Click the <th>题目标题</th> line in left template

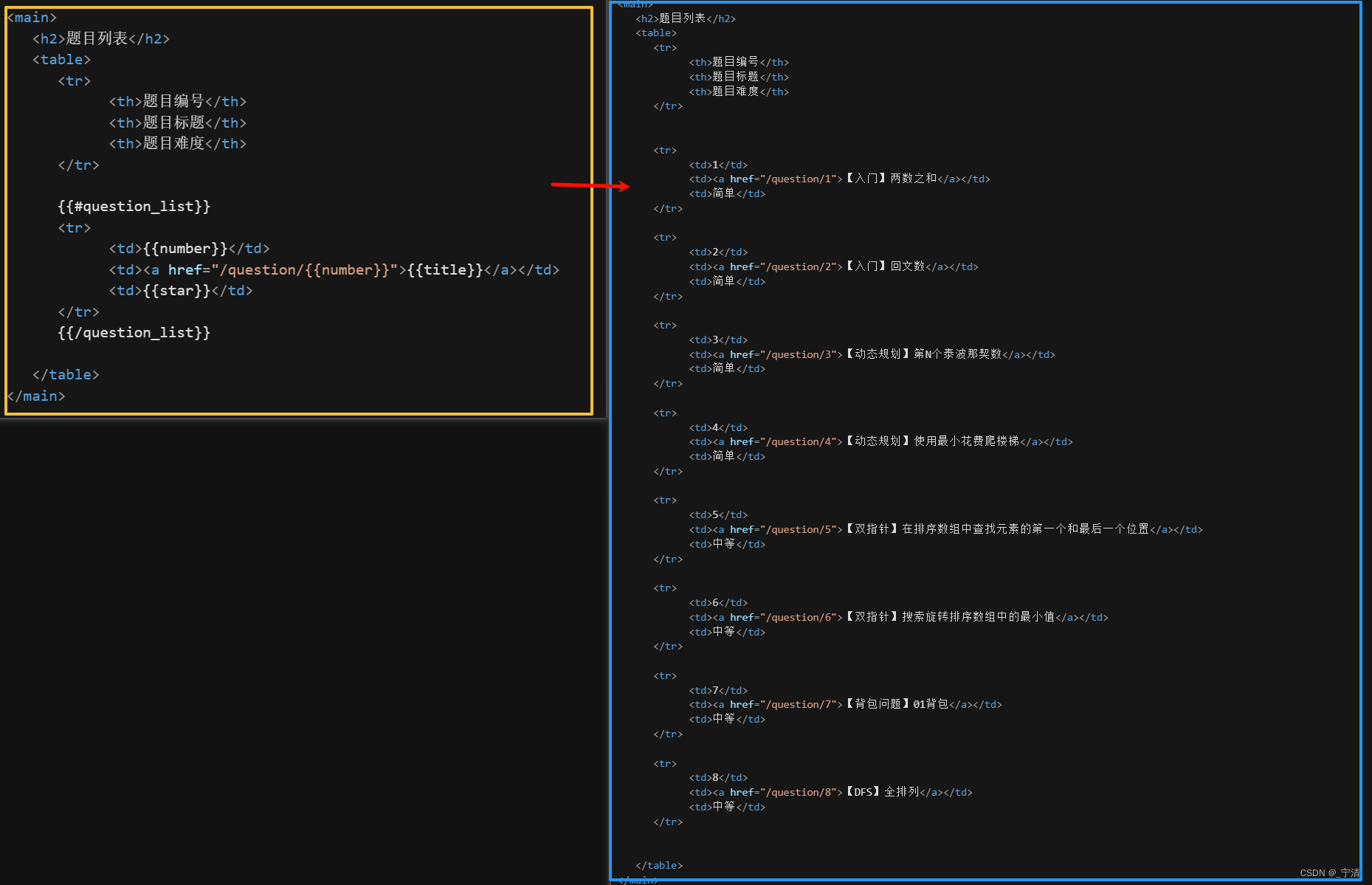[x=178, y=123]
